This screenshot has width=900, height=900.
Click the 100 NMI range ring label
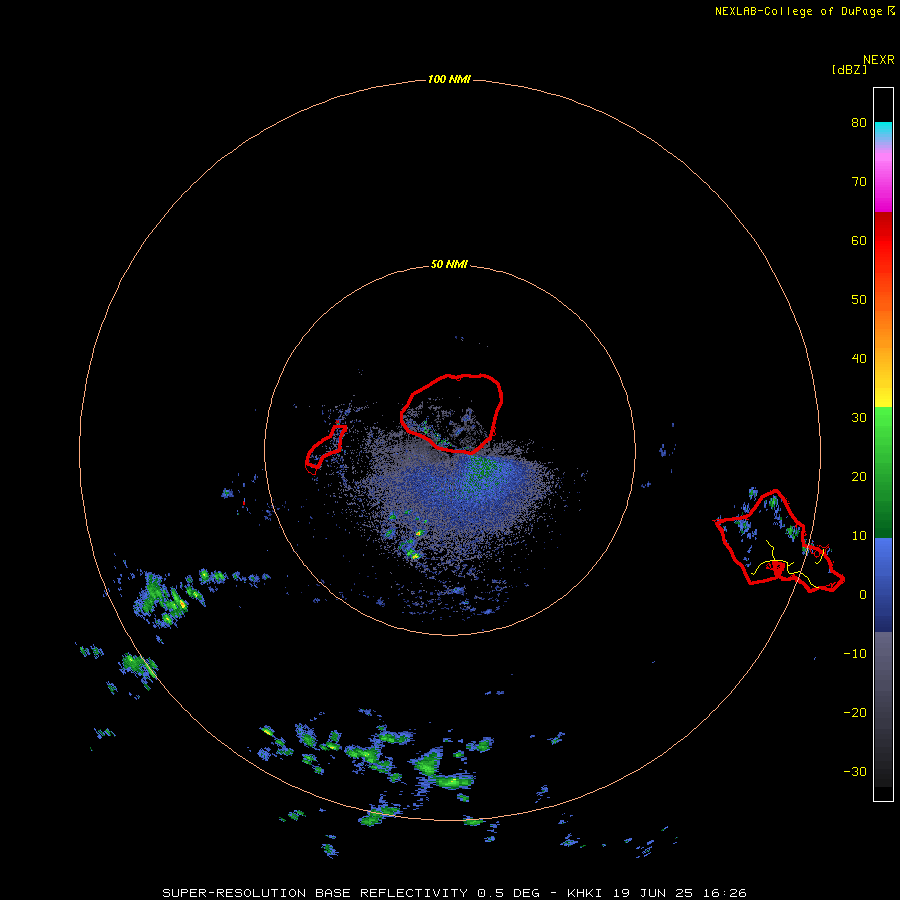[x=449, y=79]
